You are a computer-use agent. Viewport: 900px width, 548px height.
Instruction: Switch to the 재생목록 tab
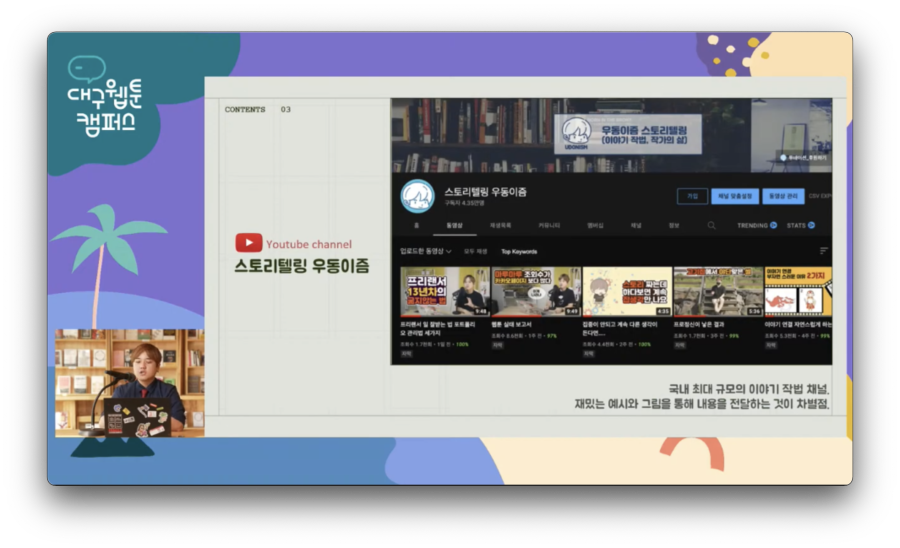point(500,226)
